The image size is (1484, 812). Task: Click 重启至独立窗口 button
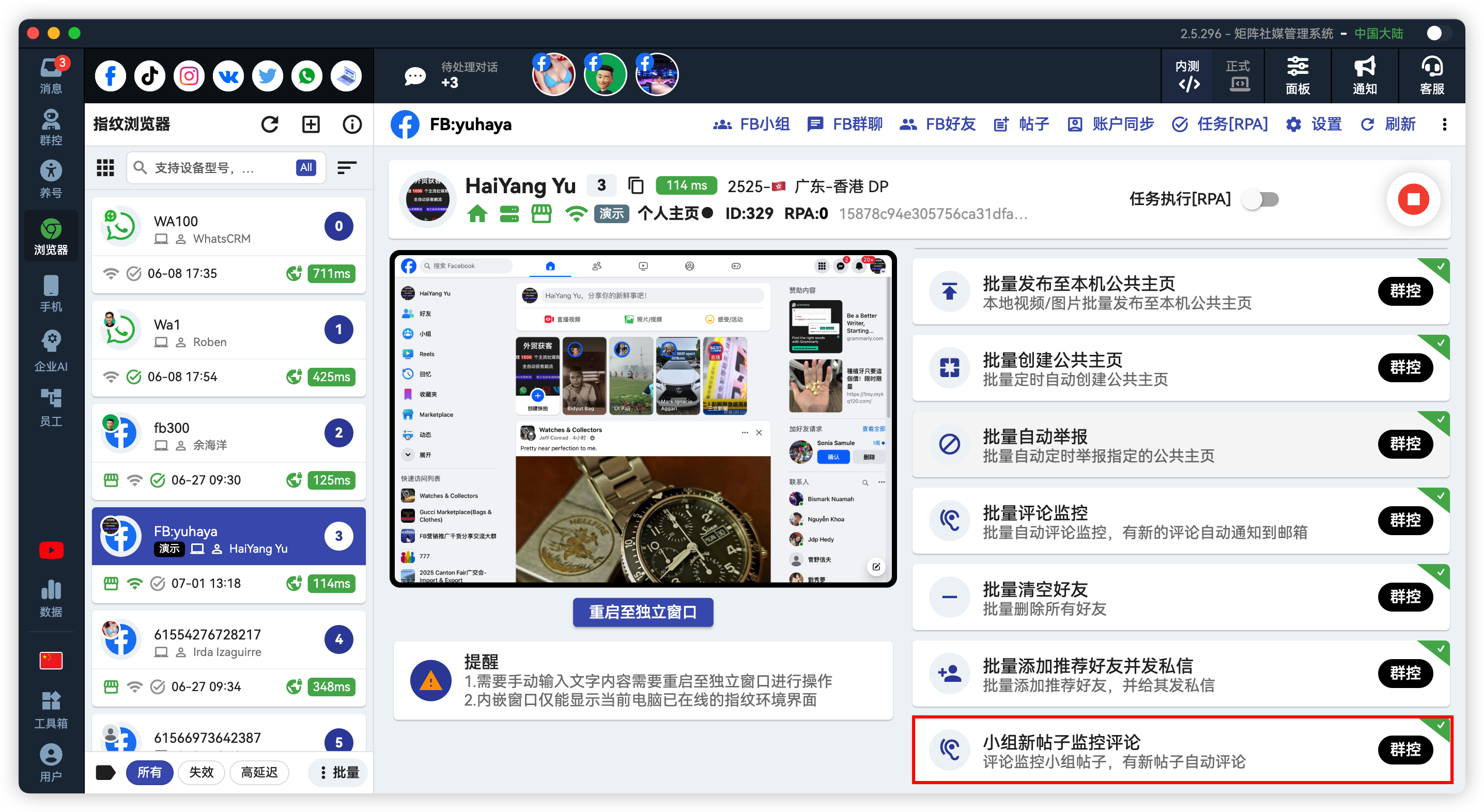[643, 612]
